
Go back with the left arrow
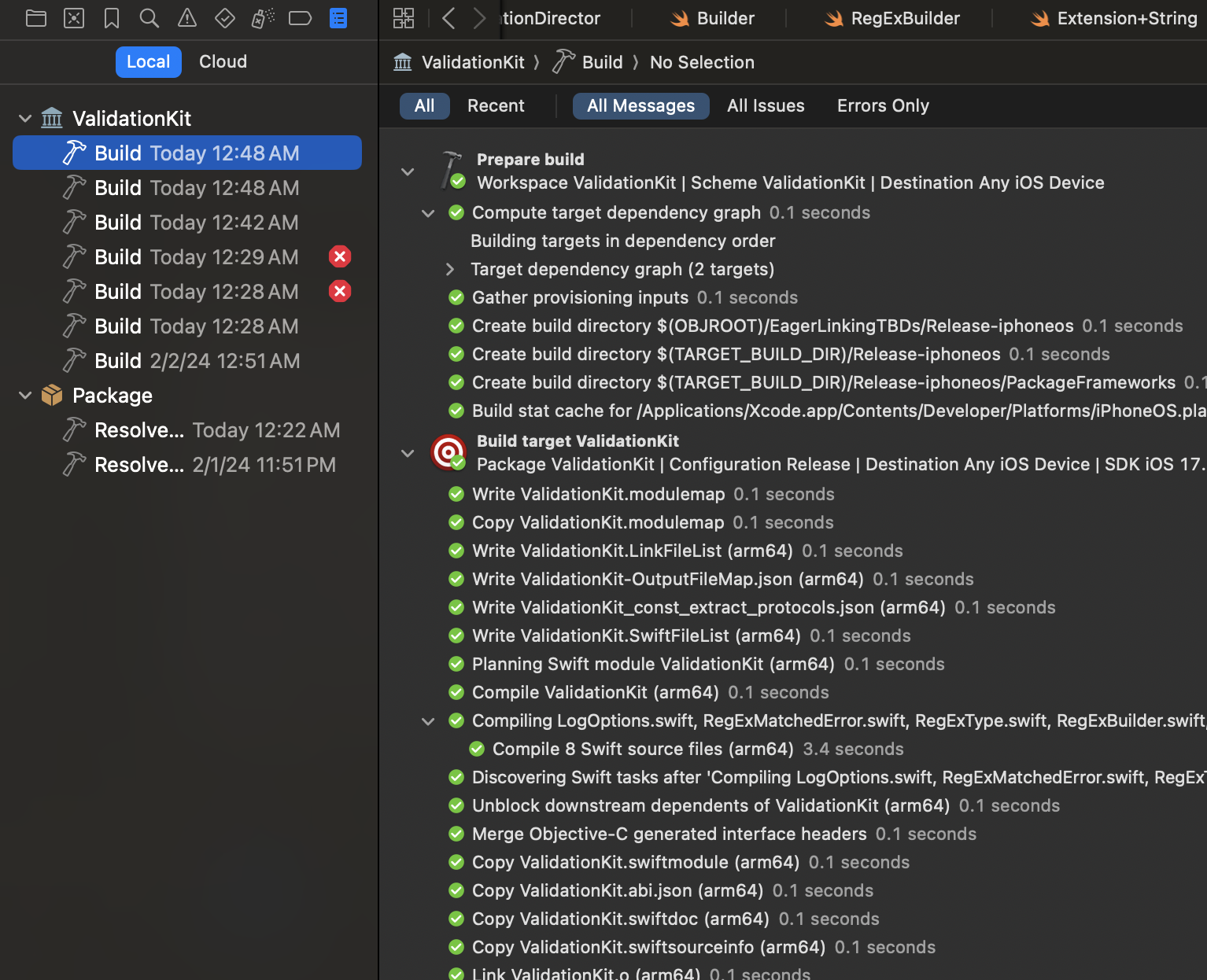click(448, 18)
